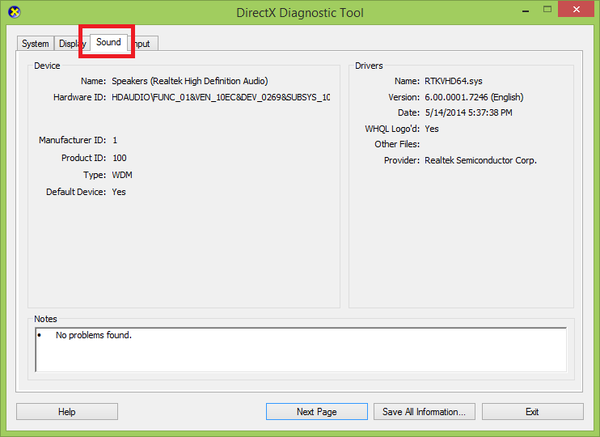The width and height of the screenshot is (600, 437).
Task: Select the Sound tab
Action: point(109,42)
